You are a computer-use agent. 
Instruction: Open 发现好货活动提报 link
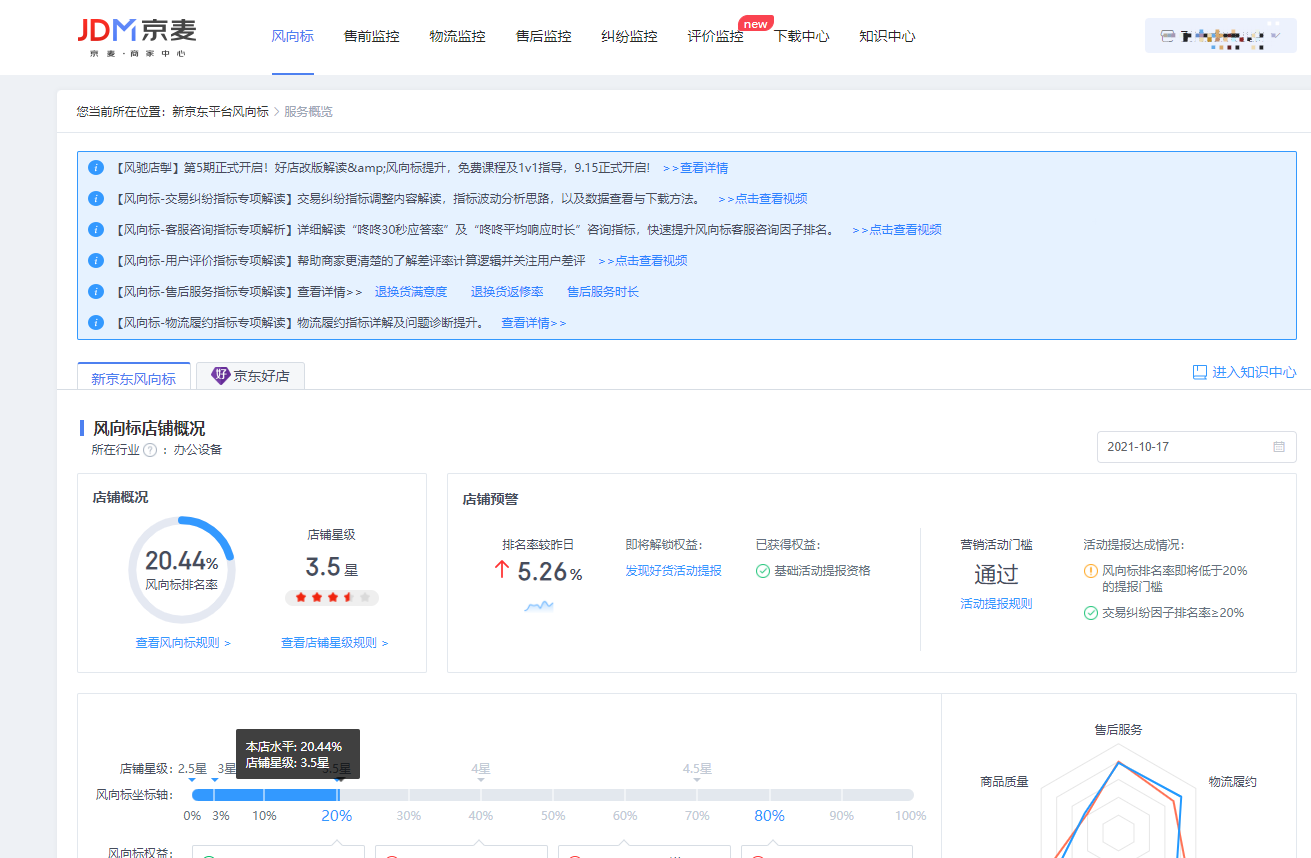[674, 571]
